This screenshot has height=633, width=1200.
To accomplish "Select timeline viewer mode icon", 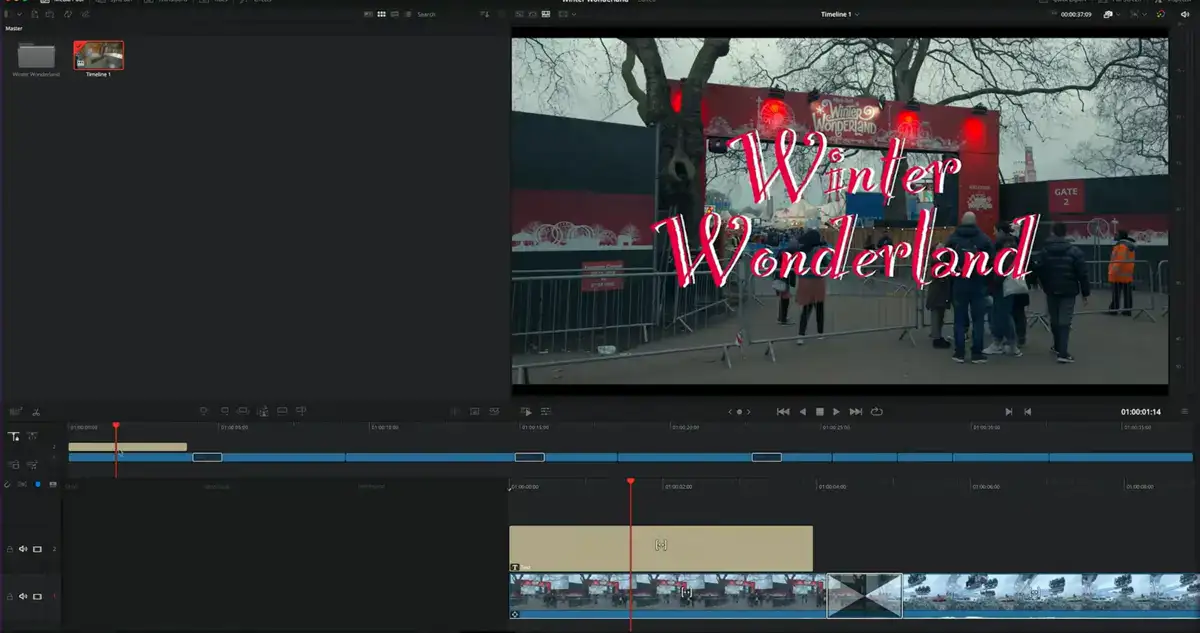I will pyautogui.click(x=546, y=14).
